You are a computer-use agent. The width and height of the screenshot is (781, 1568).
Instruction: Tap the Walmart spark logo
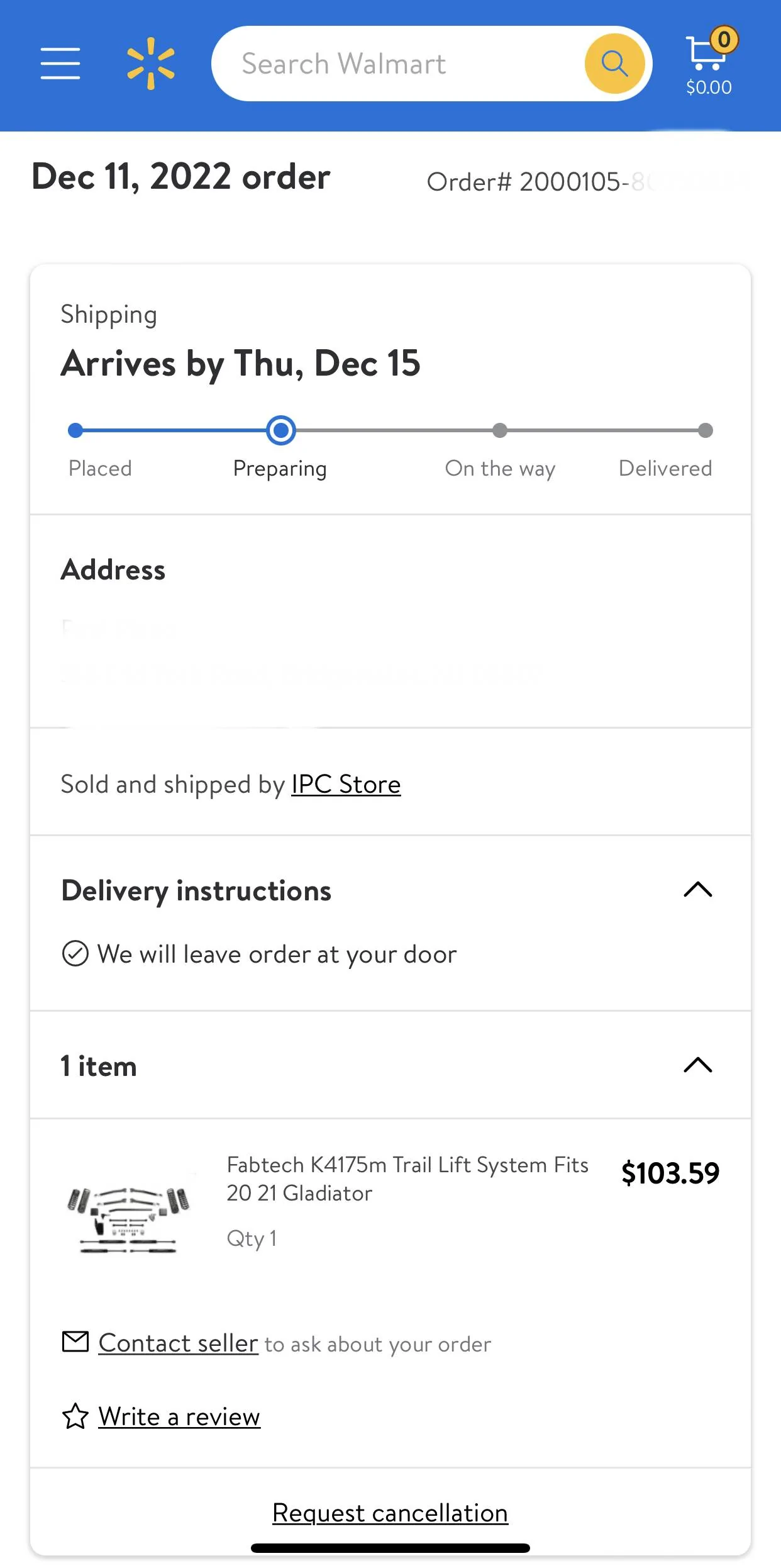click(x=151, y=64)
